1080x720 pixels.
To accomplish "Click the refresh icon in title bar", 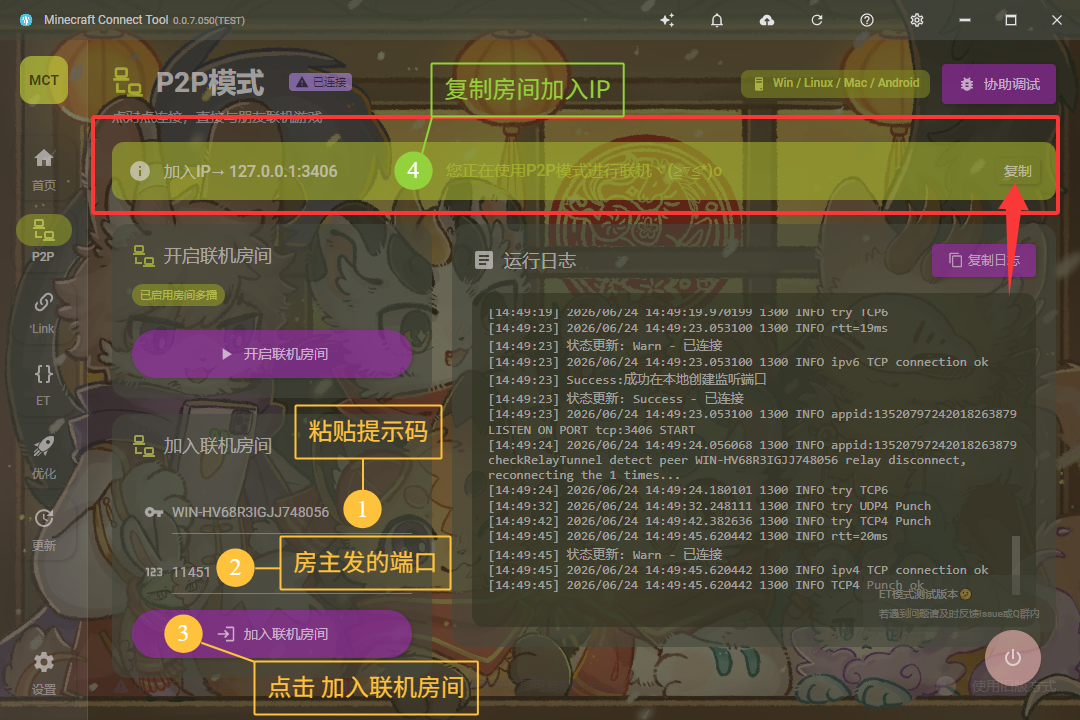I will point(817,20).
